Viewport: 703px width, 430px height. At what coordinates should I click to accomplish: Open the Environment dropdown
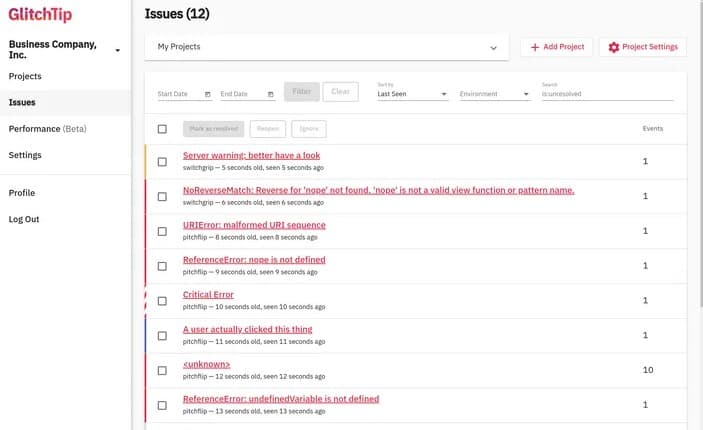[x=494, y=94]
